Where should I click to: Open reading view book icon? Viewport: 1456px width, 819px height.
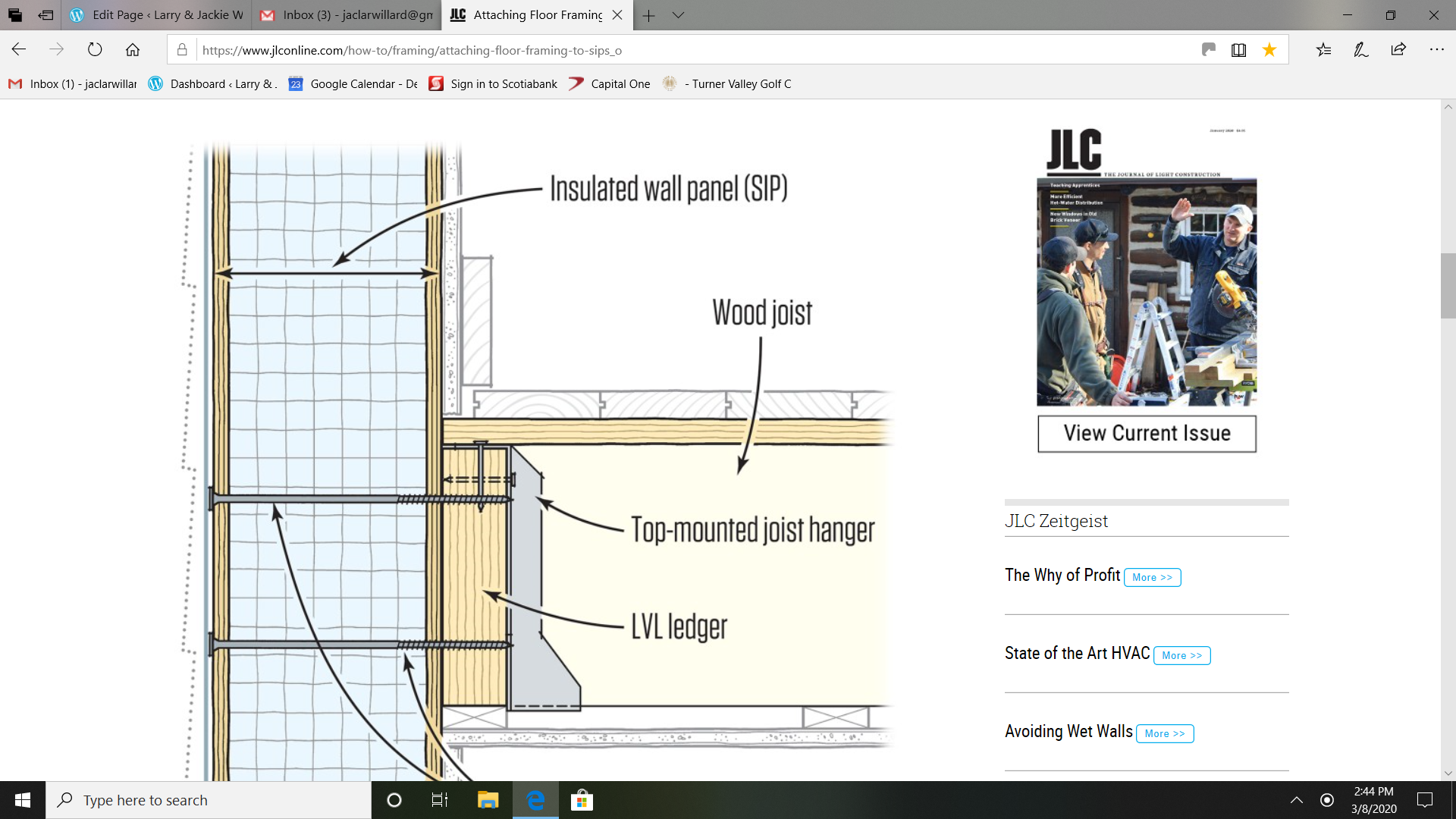pos(1238,50)
